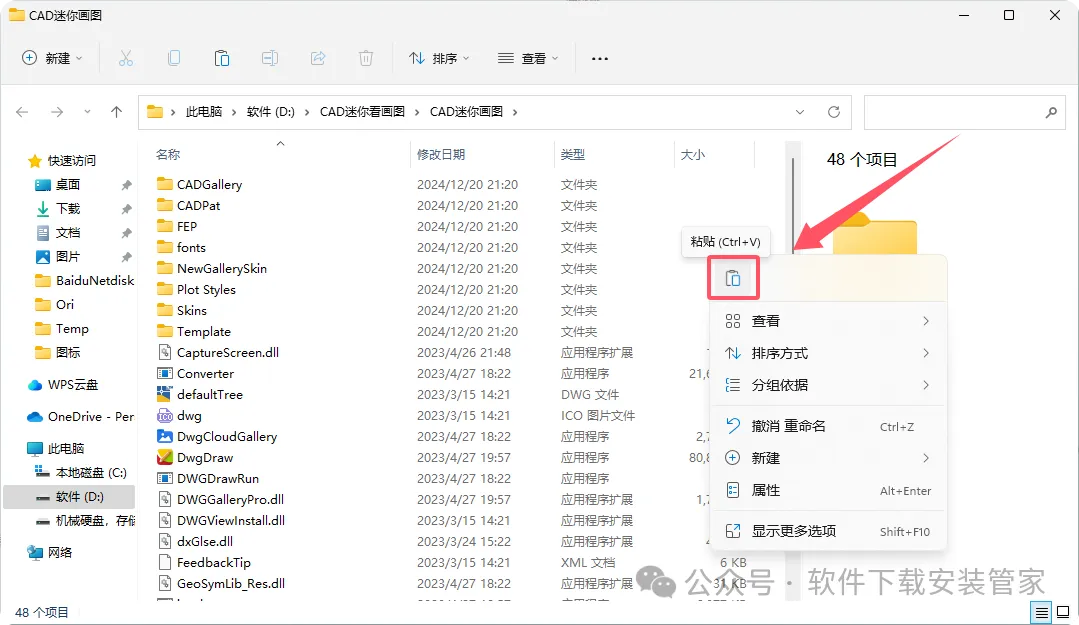This screenshot has height=625, width=1079.
Task: Click the Cut scissors icon in toolbar
Action: [x=125, y=59]
